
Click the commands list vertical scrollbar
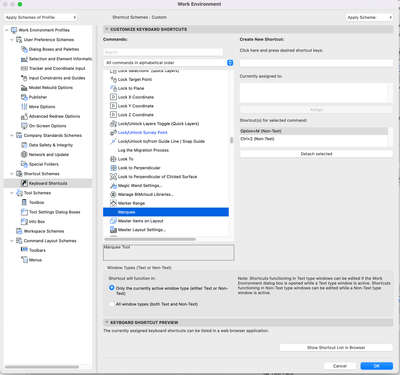[x=231, y=140]
